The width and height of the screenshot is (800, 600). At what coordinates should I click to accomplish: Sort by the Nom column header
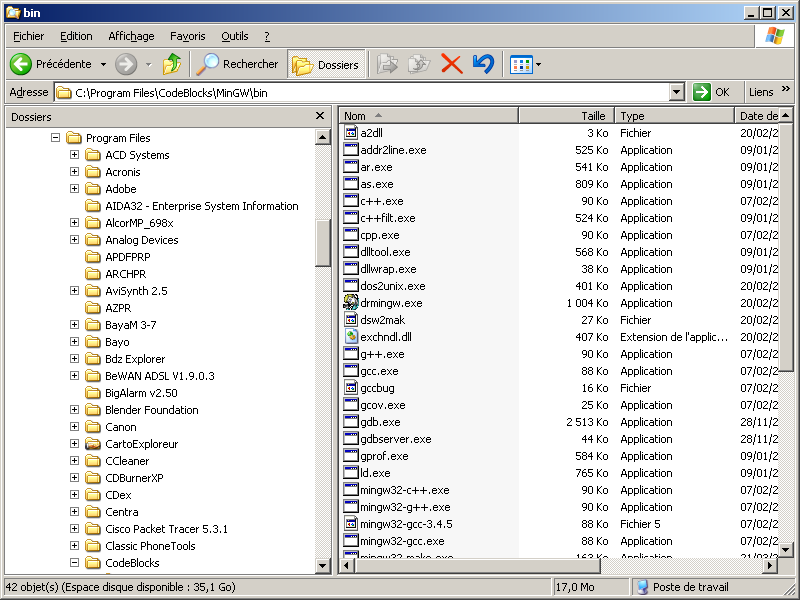tap(429, 116)
